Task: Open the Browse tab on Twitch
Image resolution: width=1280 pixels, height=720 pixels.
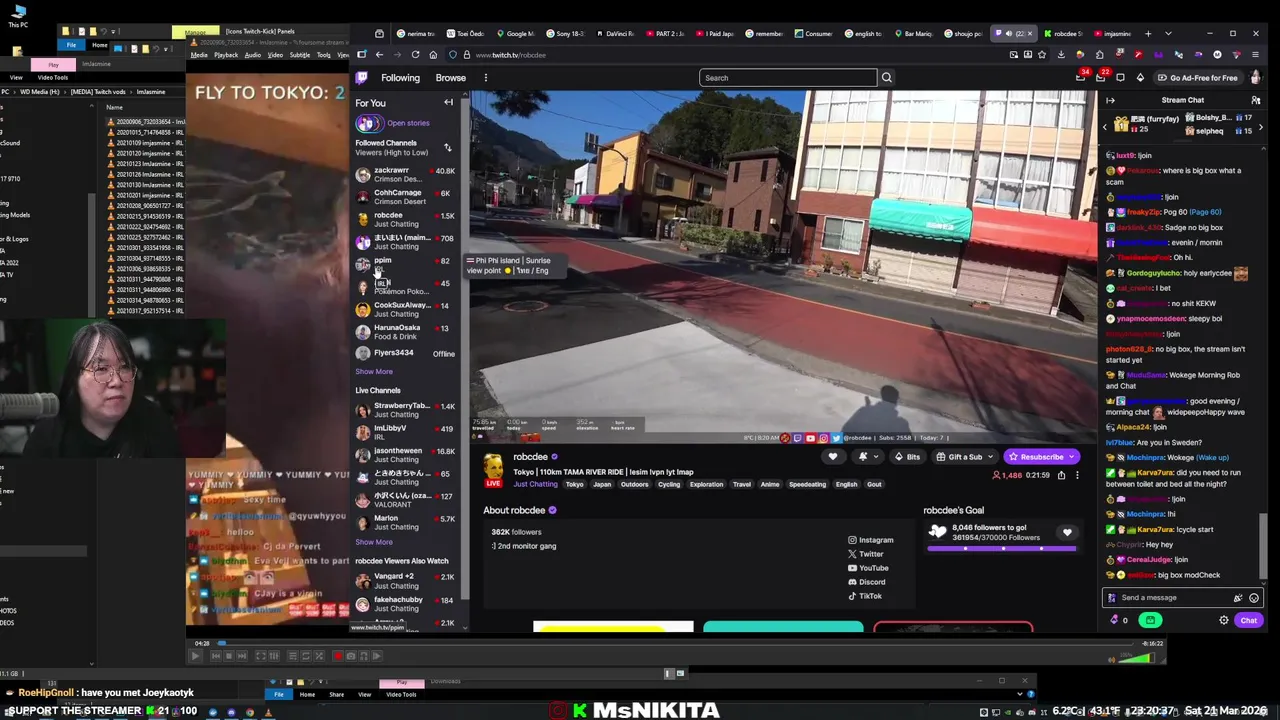Action: [450, 78]
